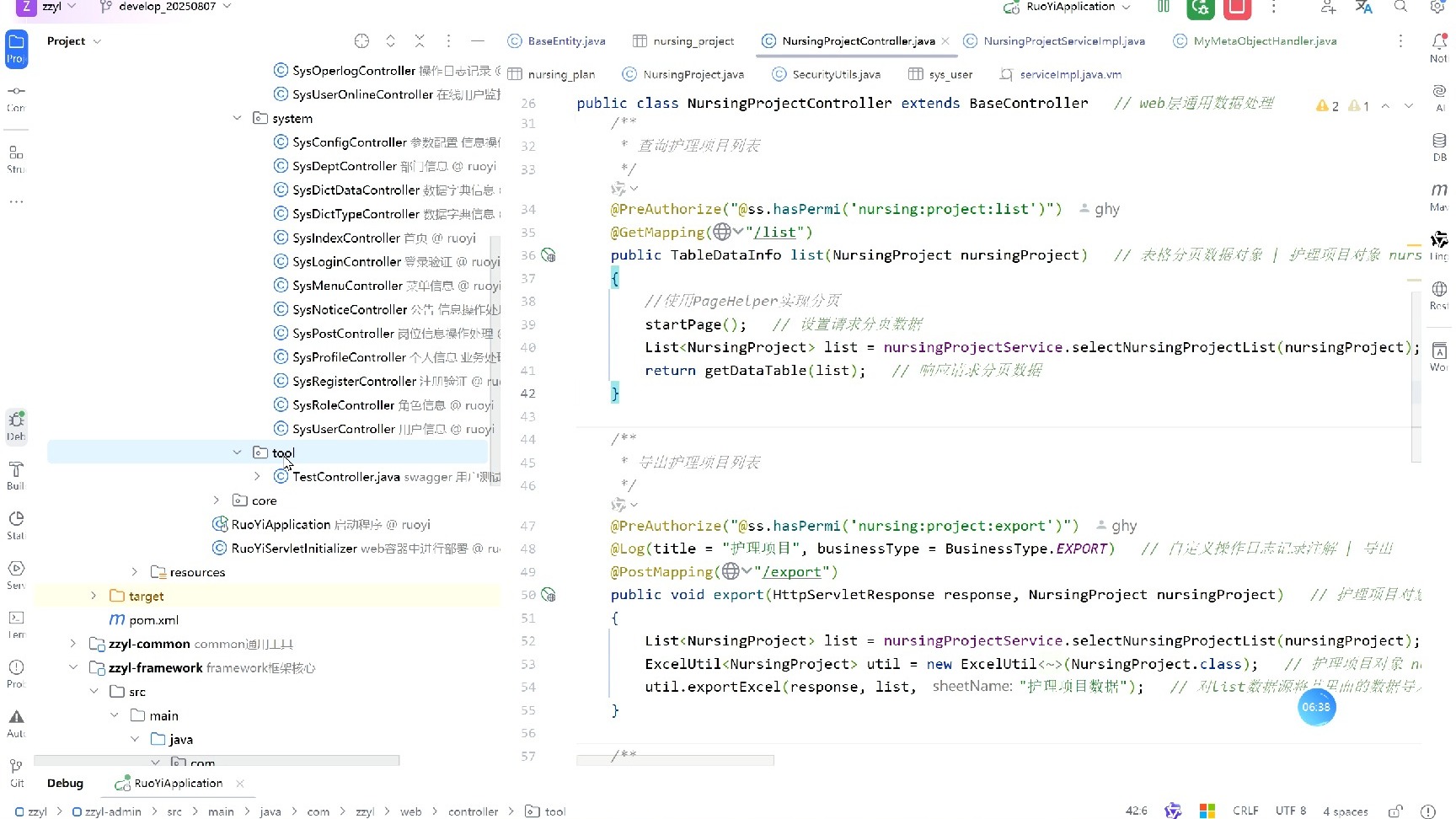This screenshot has width=1456, height=819.
Task: Hide the Project panel with minimize icon
Action: point(478,40)
